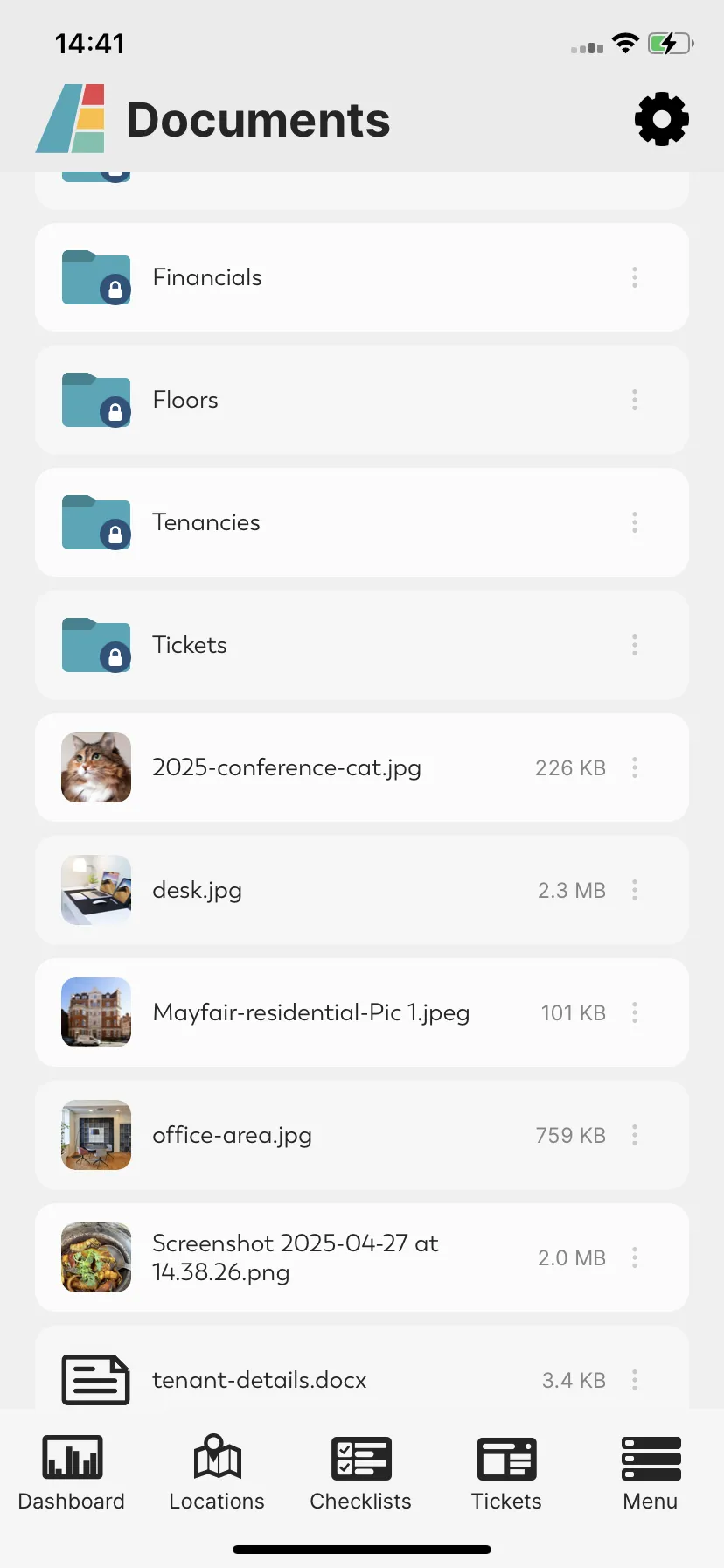Screen dimensions: 724x1568
Task: Open the locked Floors folder icon
Action: coord(96,400)
